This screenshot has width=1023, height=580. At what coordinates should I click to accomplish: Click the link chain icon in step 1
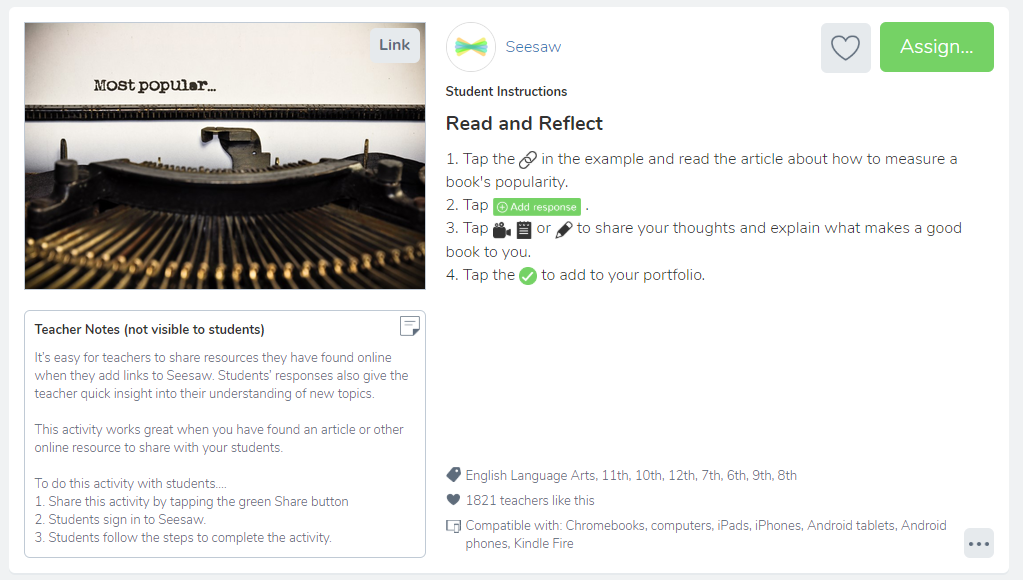[x=528, y=160]
